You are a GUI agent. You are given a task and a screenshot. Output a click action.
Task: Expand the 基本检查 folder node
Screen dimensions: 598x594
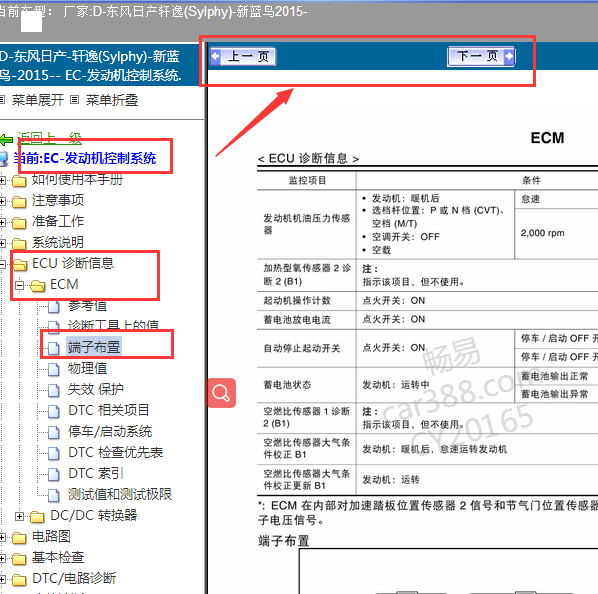pos(2,558)
